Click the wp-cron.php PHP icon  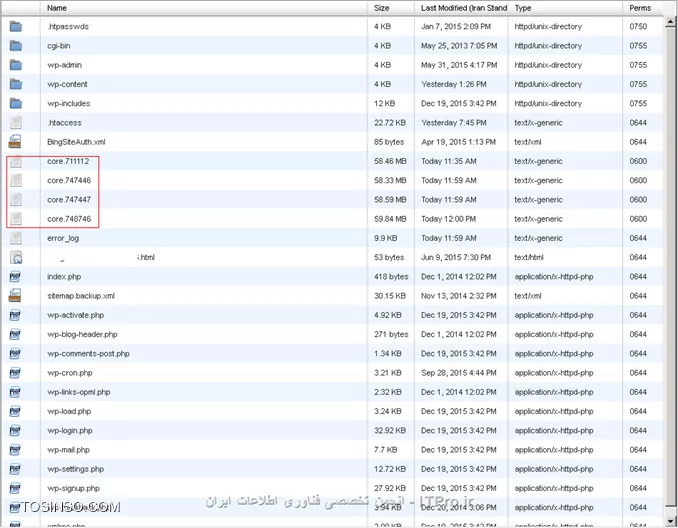click(15, 373)
